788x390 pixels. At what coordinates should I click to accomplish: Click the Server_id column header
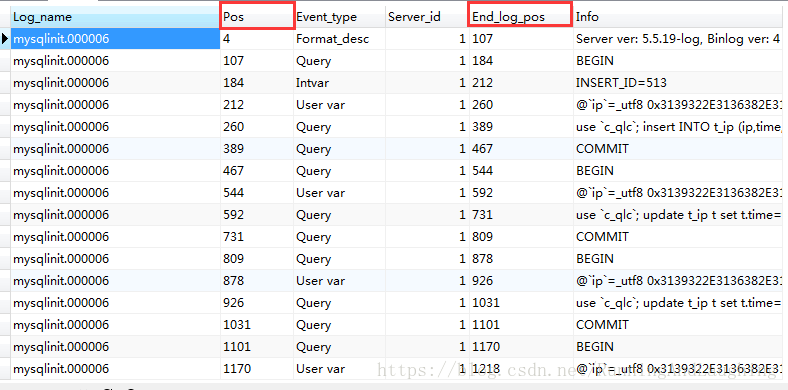(427, 17)
